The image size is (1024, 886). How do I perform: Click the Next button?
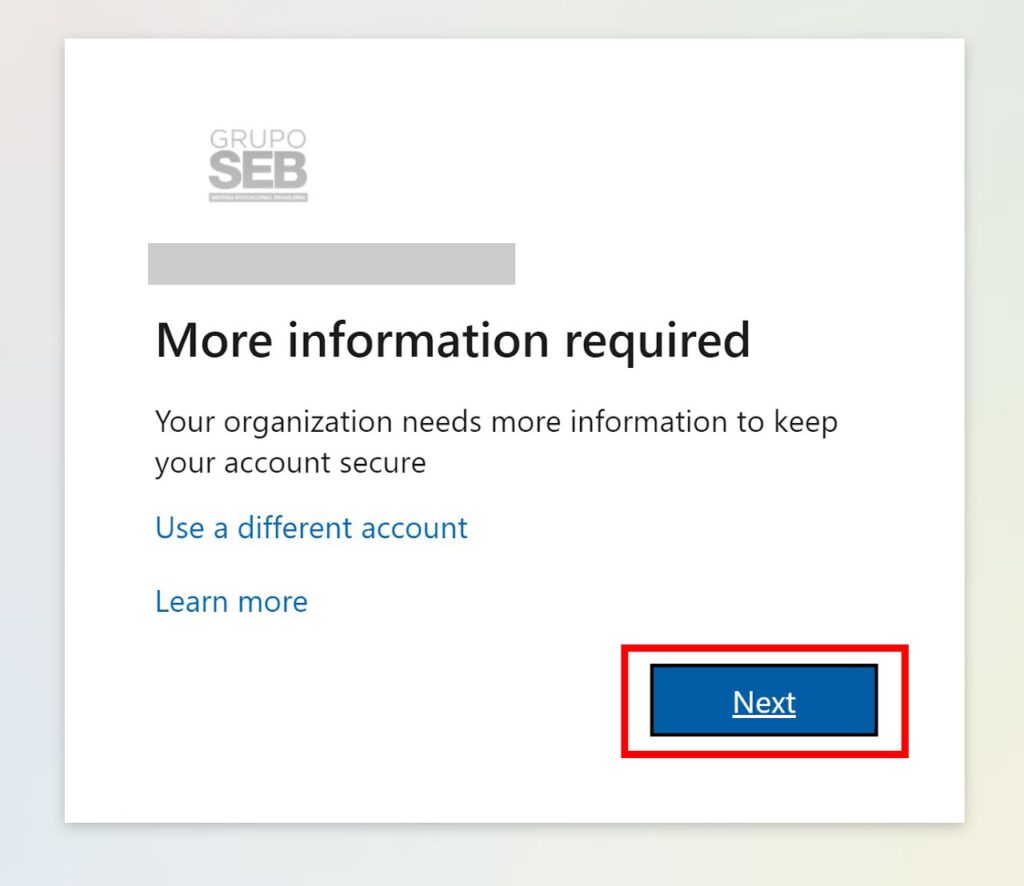pos(764,702)
